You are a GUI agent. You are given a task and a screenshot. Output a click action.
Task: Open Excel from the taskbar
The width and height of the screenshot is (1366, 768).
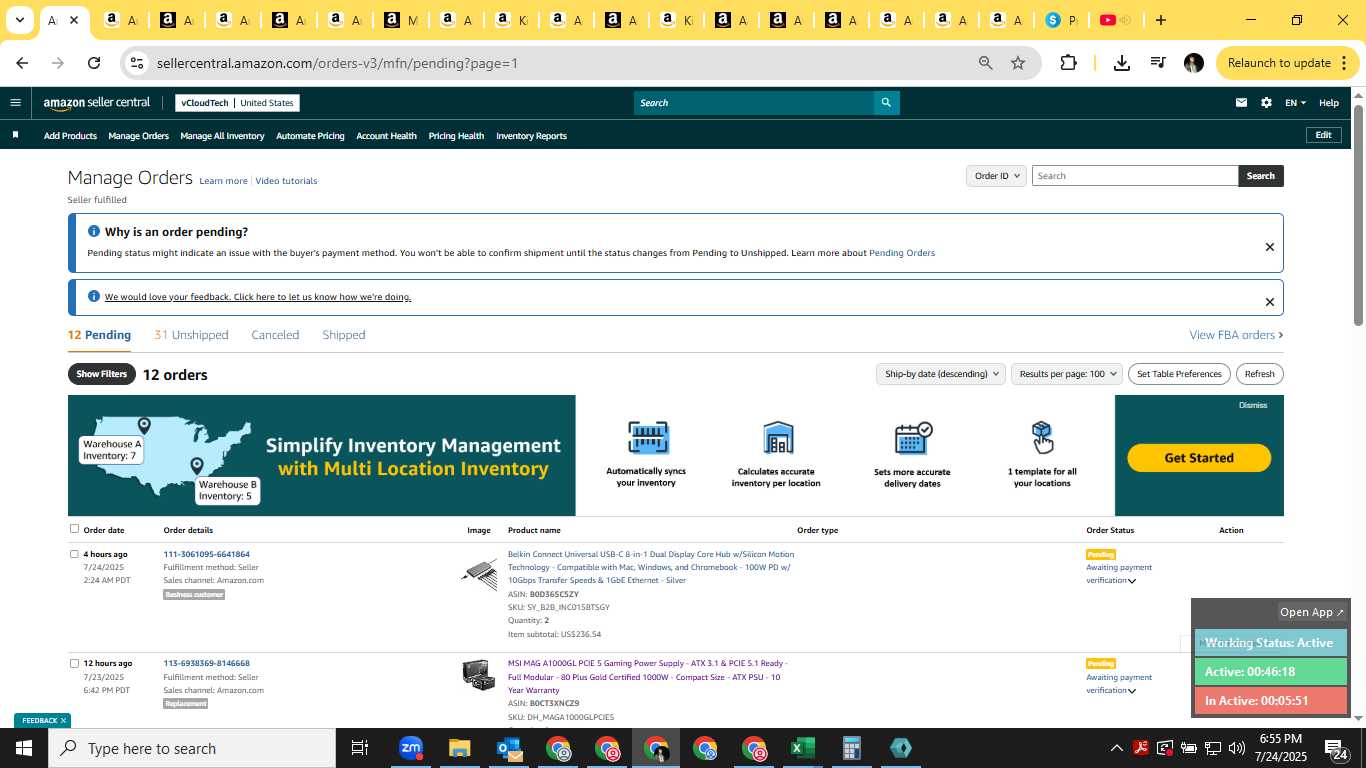[802, 748]
